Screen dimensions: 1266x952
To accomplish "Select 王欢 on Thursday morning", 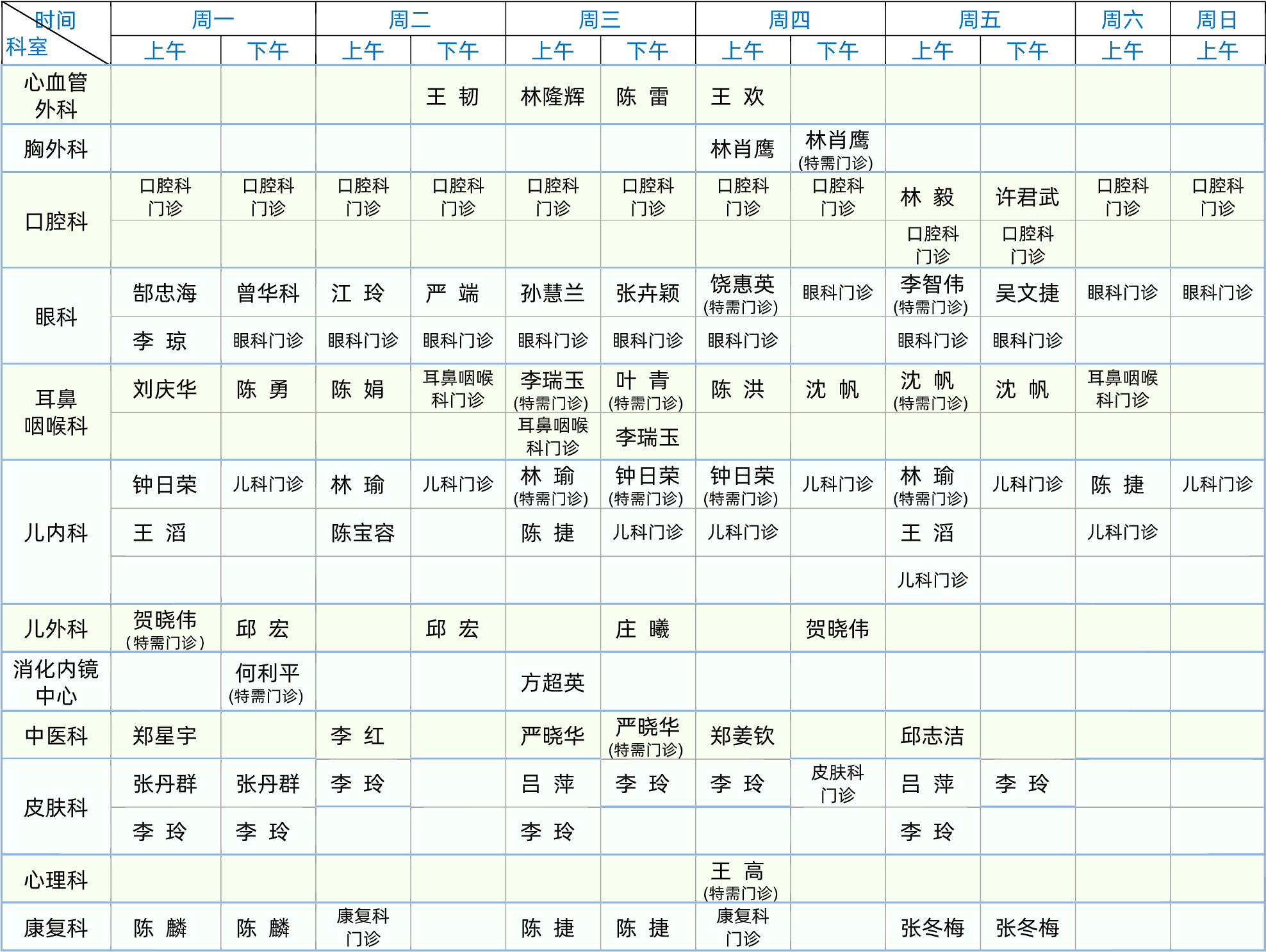I will coord(737,97).
